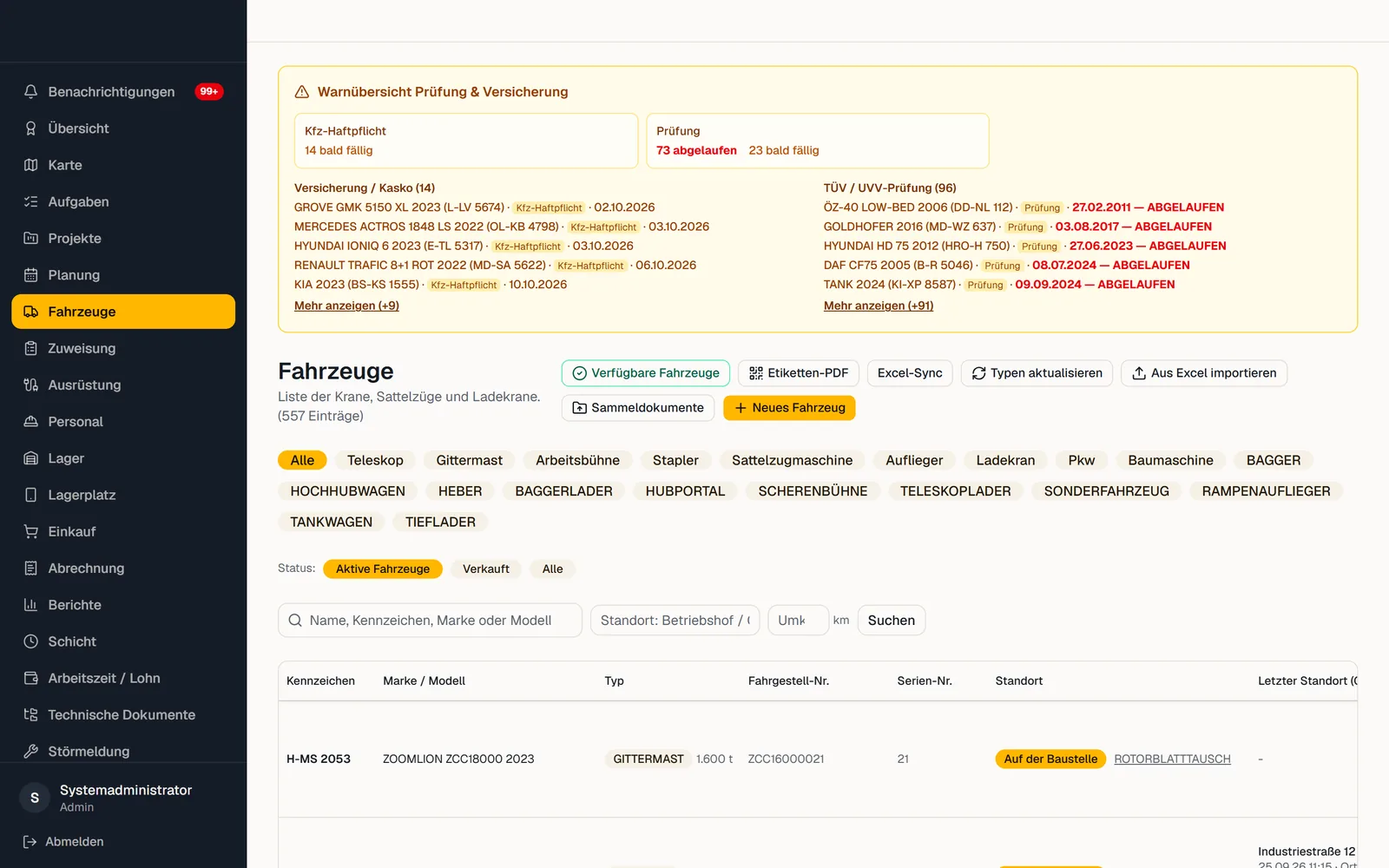Viewport: 1389px width, 868px height.
Task: Click Aus Excel importieren button
Action: click(1204, 373)
